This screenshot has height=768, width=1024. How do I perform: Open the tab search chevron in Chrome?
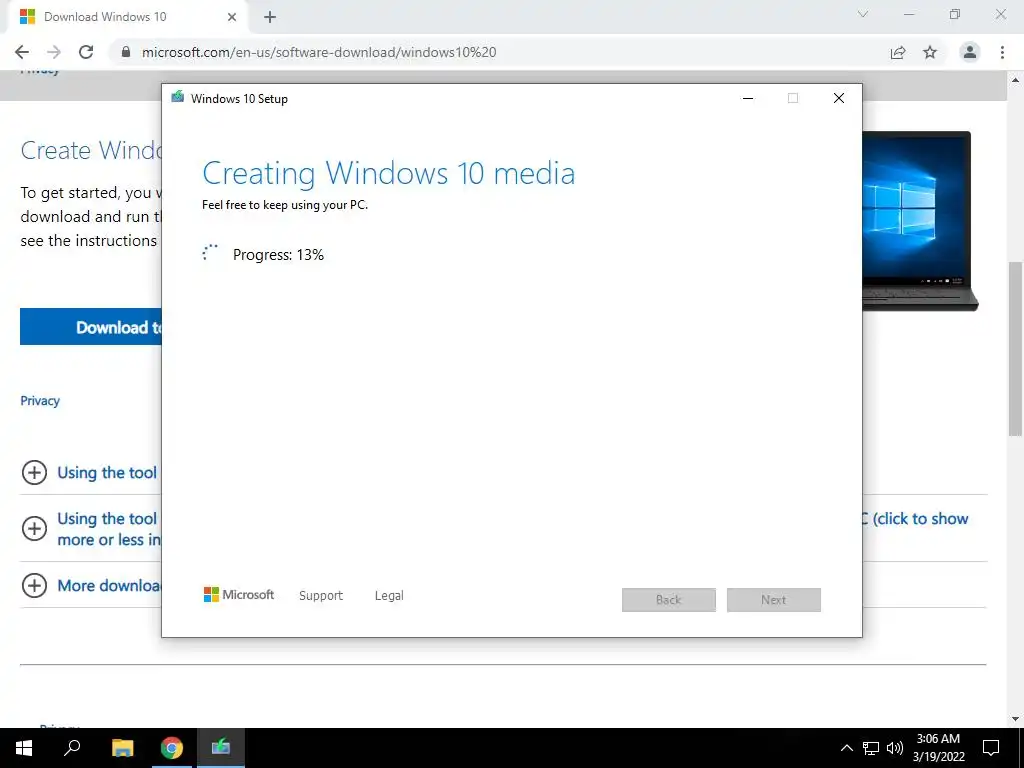click(863, 14)
